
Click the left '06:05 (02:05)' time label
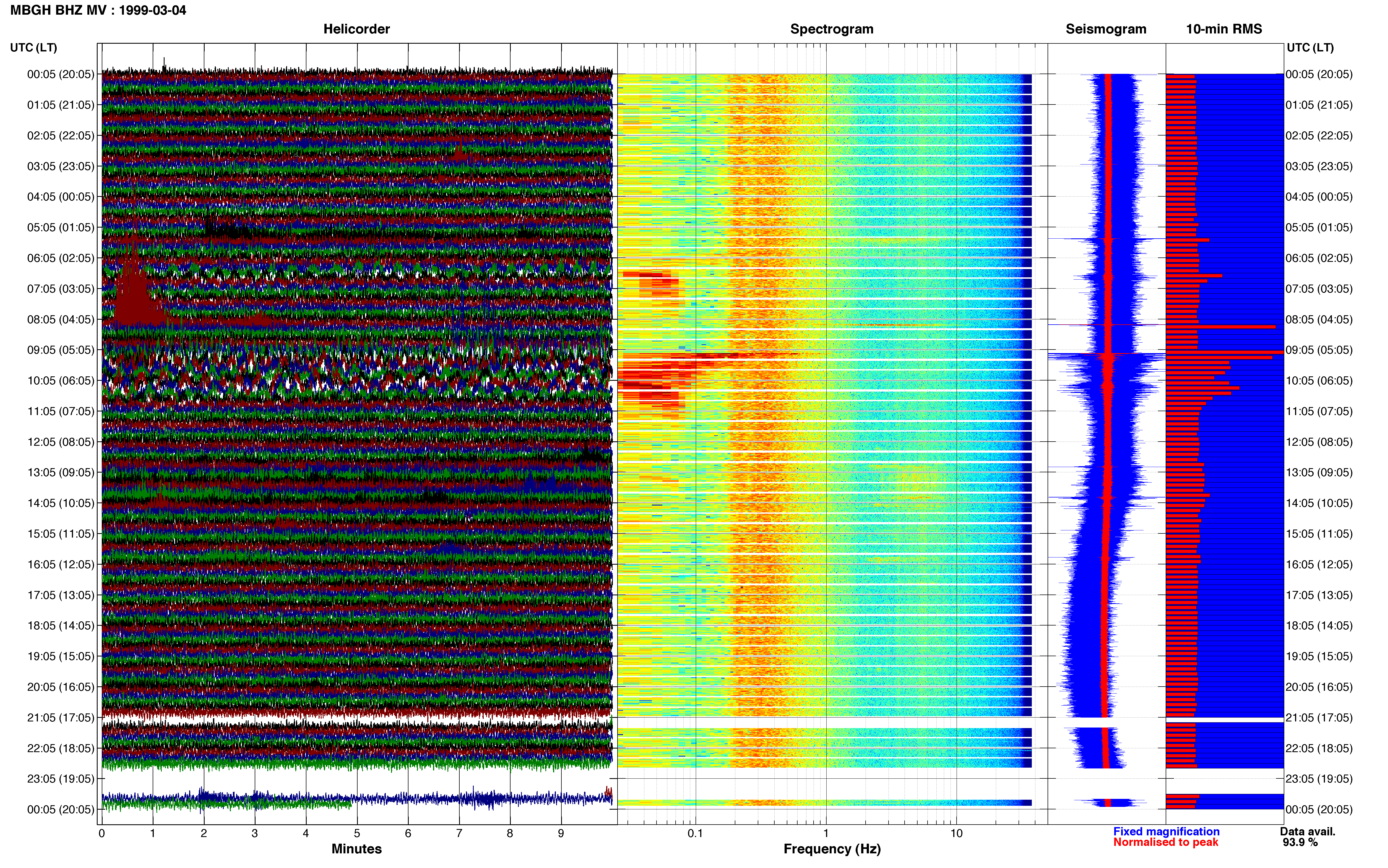coord(60,258)
